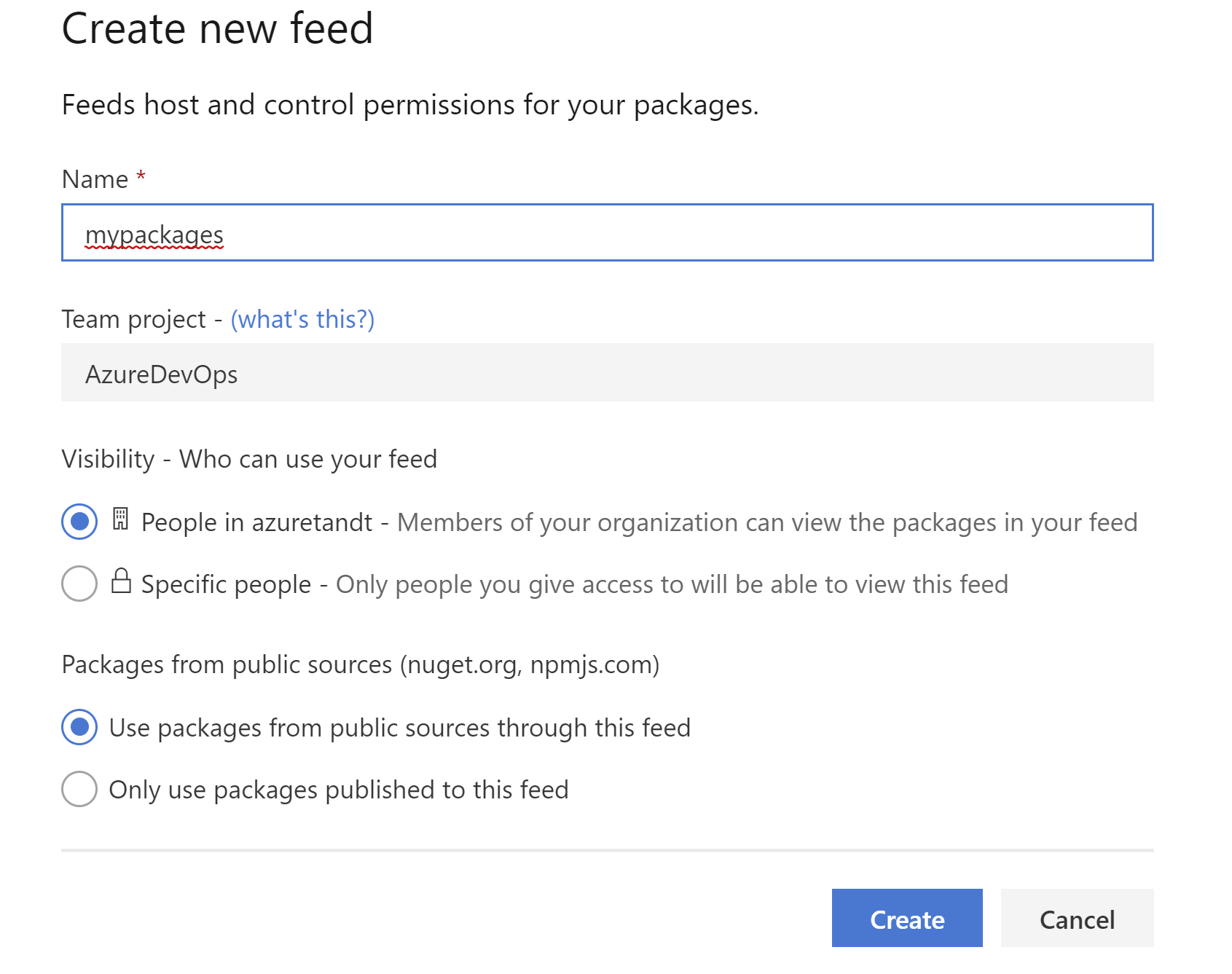This screenshot has height=974, width=1232.
Task: Click the Create button
Action: [x=907, y=918]
